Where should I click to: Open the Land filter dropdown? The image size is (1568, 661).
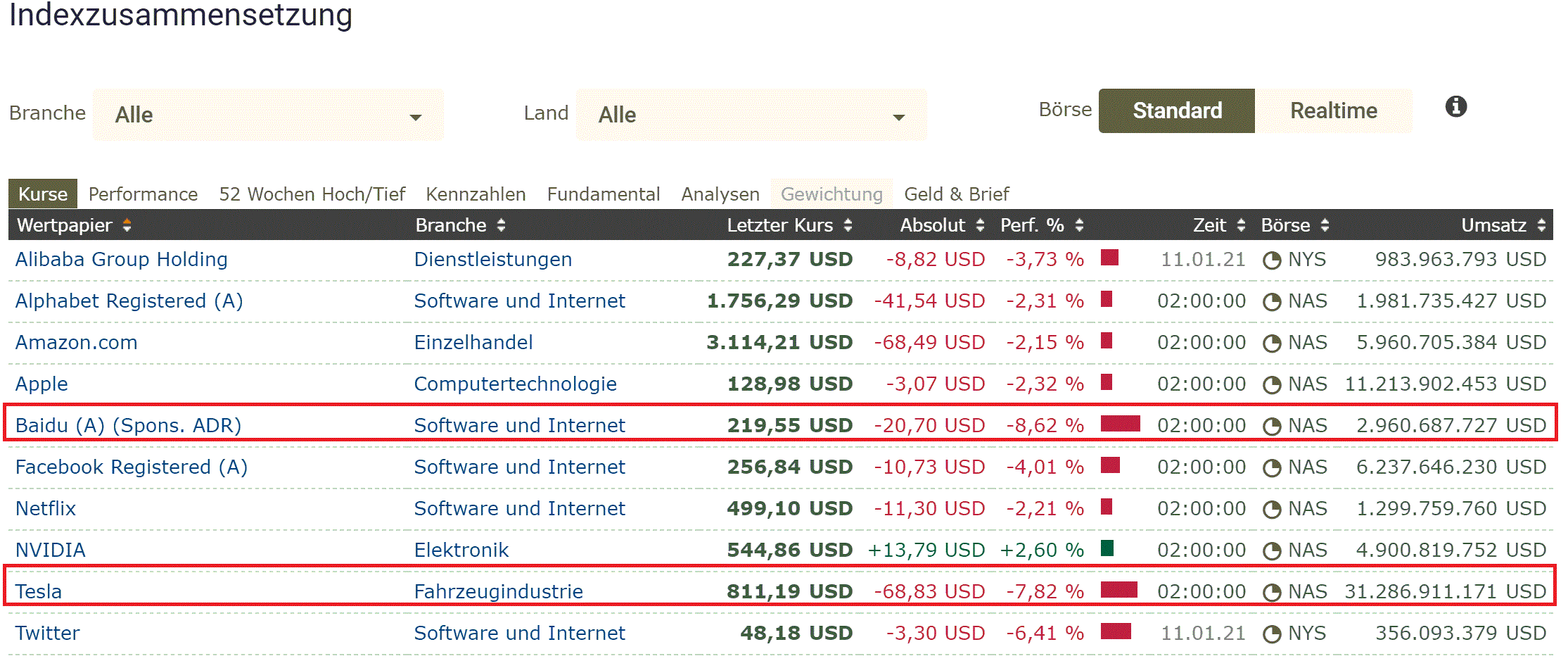751,115
